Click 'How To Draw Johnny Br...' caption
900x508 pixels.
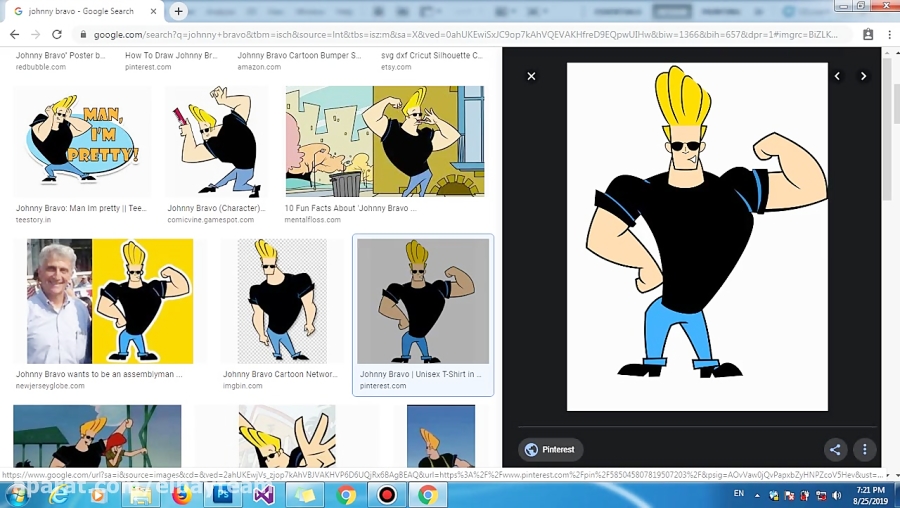171,56
